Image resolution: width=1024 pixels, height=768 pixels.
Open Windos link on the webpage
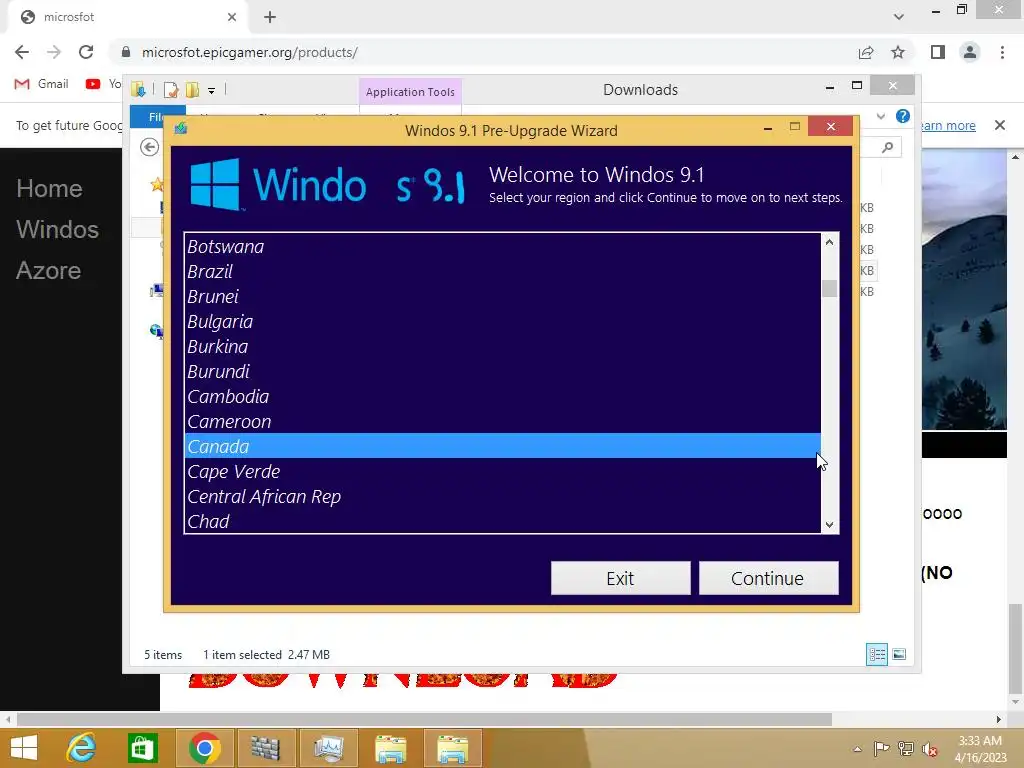click(57, 230)
